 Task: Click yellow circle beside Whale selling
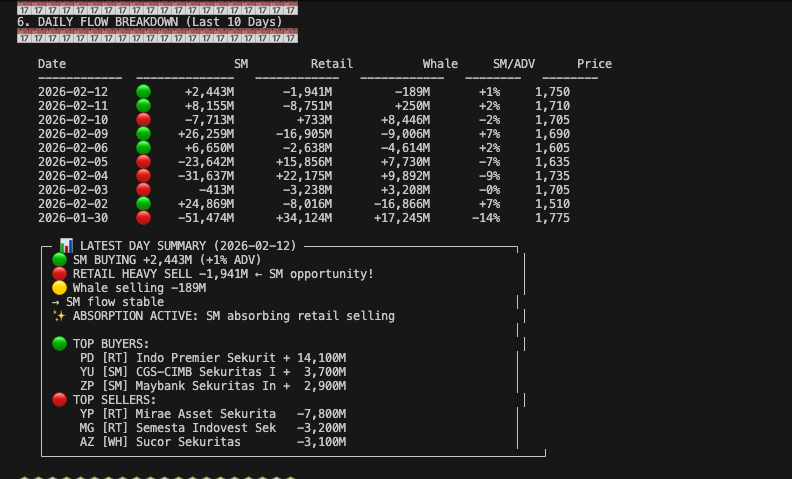click(x=59, y=288)
